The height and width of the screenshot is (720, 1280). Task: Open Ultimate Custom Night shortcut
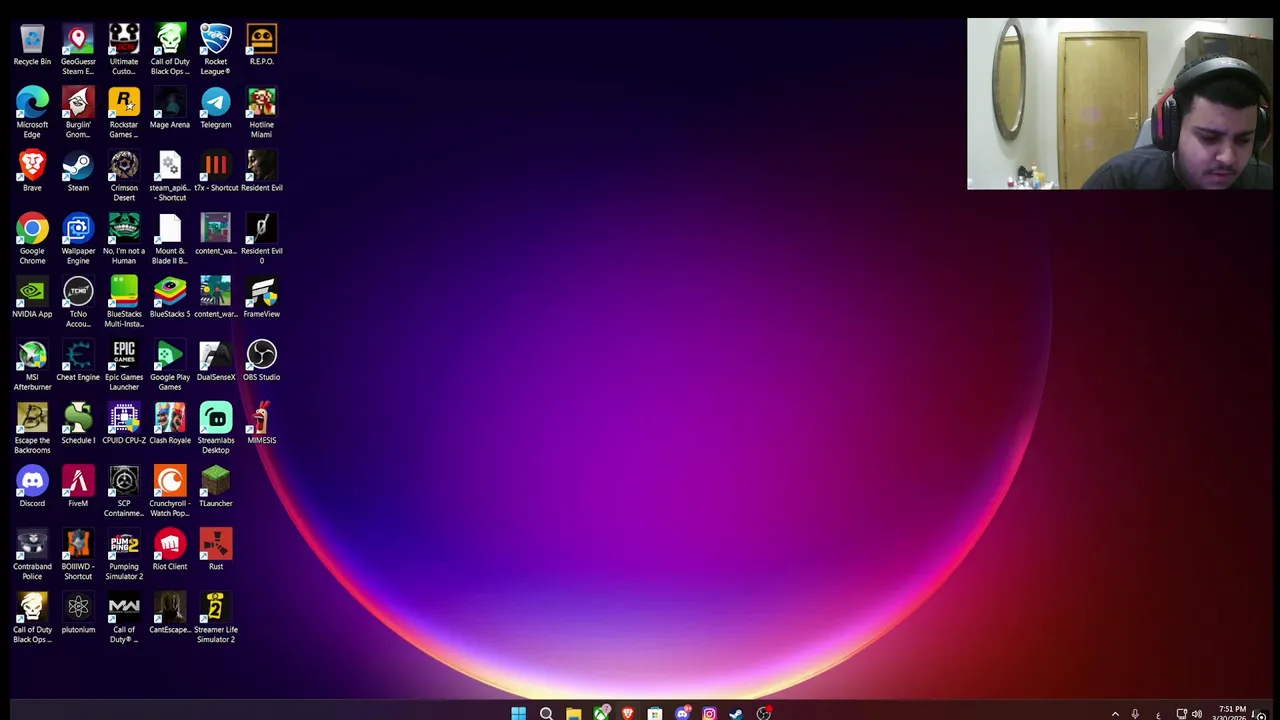pos(124,50)
